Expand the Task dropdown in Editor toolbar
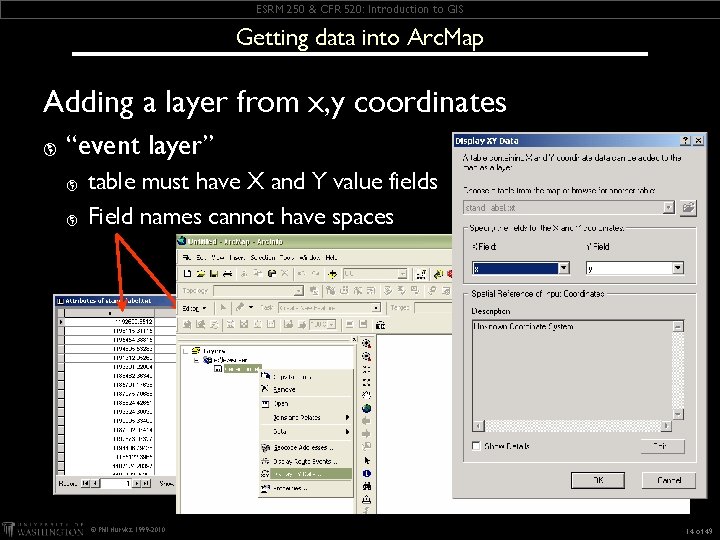720x540 pixels. tap(376, 308)
